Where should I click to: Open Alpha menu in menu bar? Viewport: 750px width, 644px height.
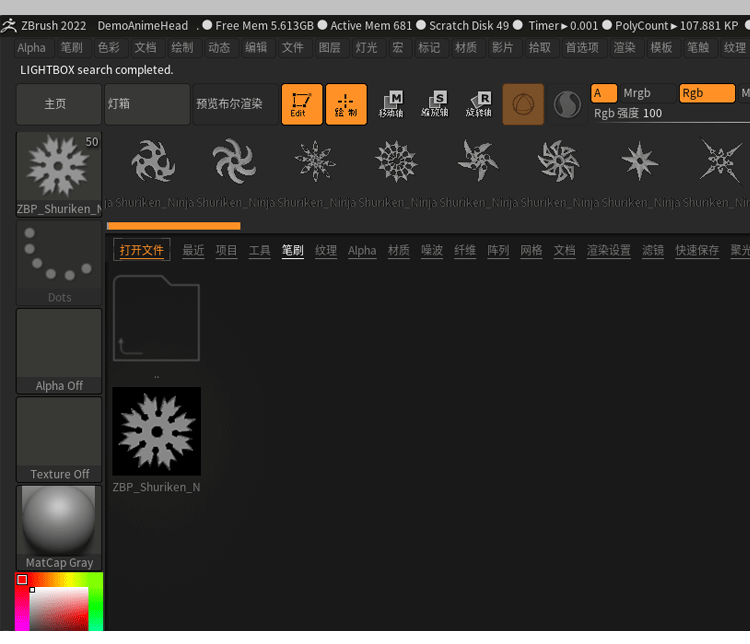coord(32,48)
